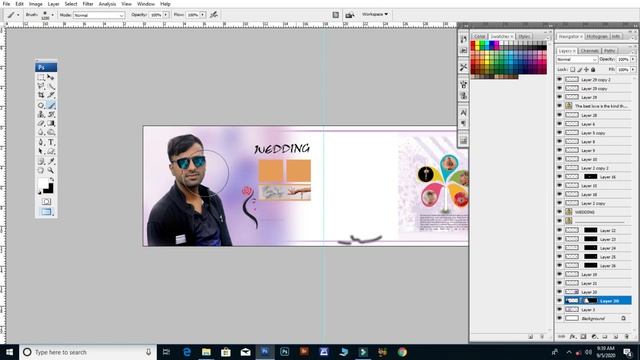
Task: Add layer mask from Layers panel footer
Action: [x=583, y=337]
